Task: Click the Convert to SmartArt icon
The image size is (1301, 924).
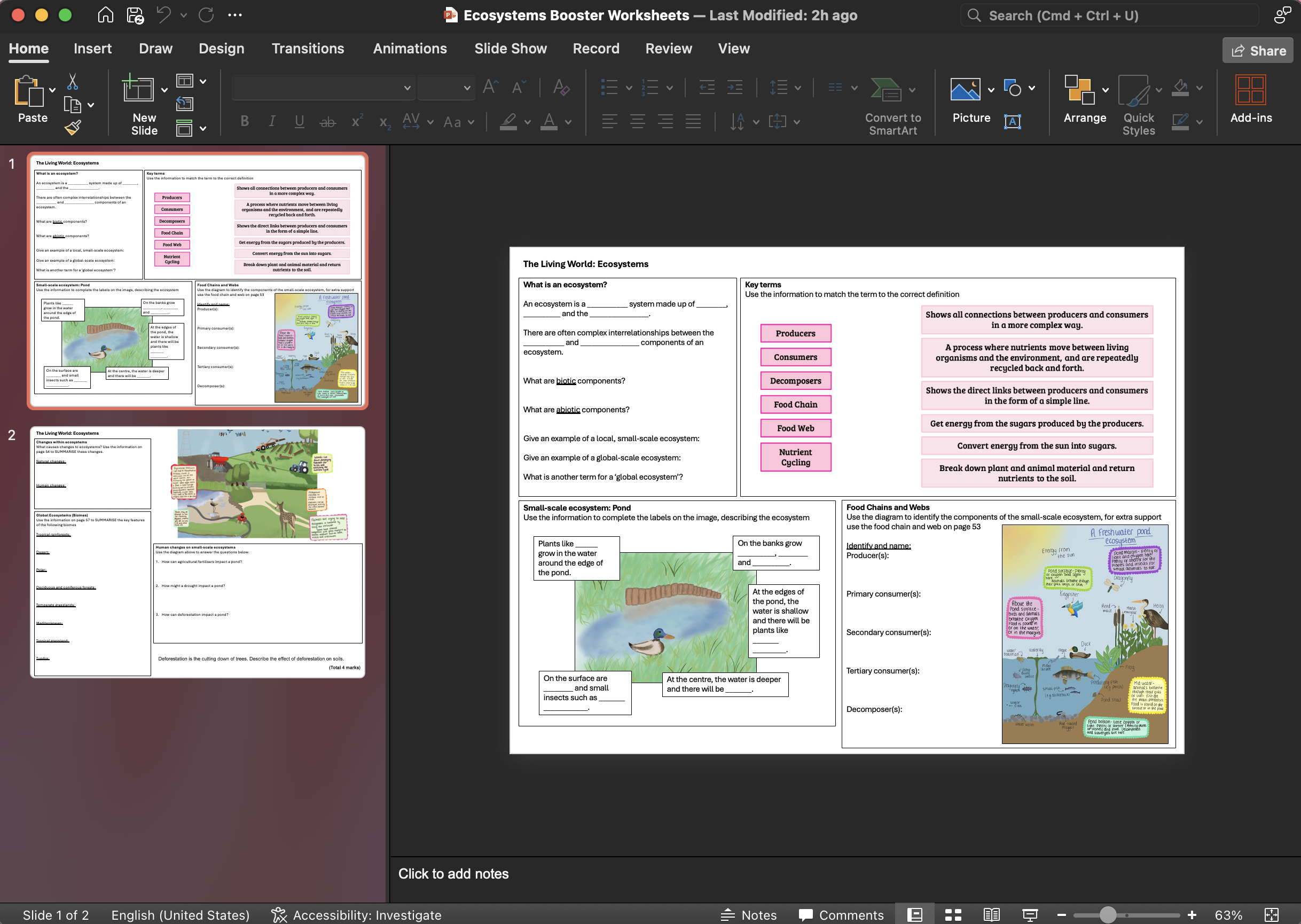Action: coord(887,90)
